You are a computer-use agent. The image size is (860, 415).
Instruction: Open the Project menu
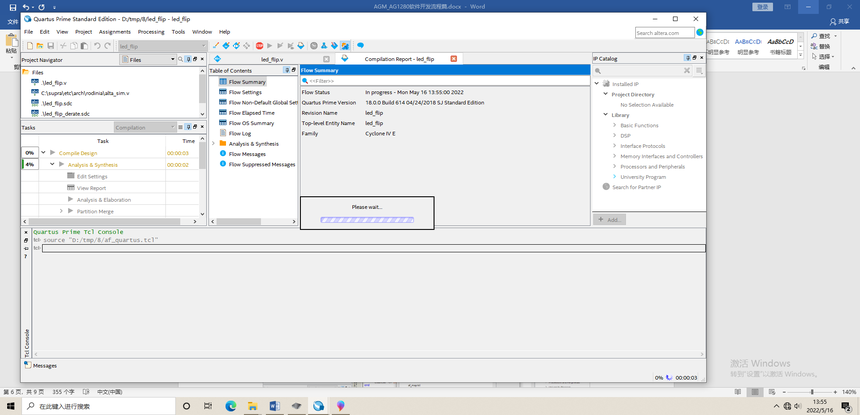pyautogui.click(x=83, y=32)
